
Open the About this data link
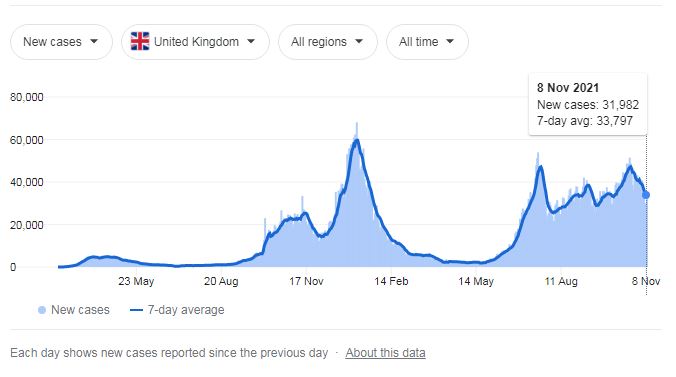pyautogui.click(x=385, y=353)
